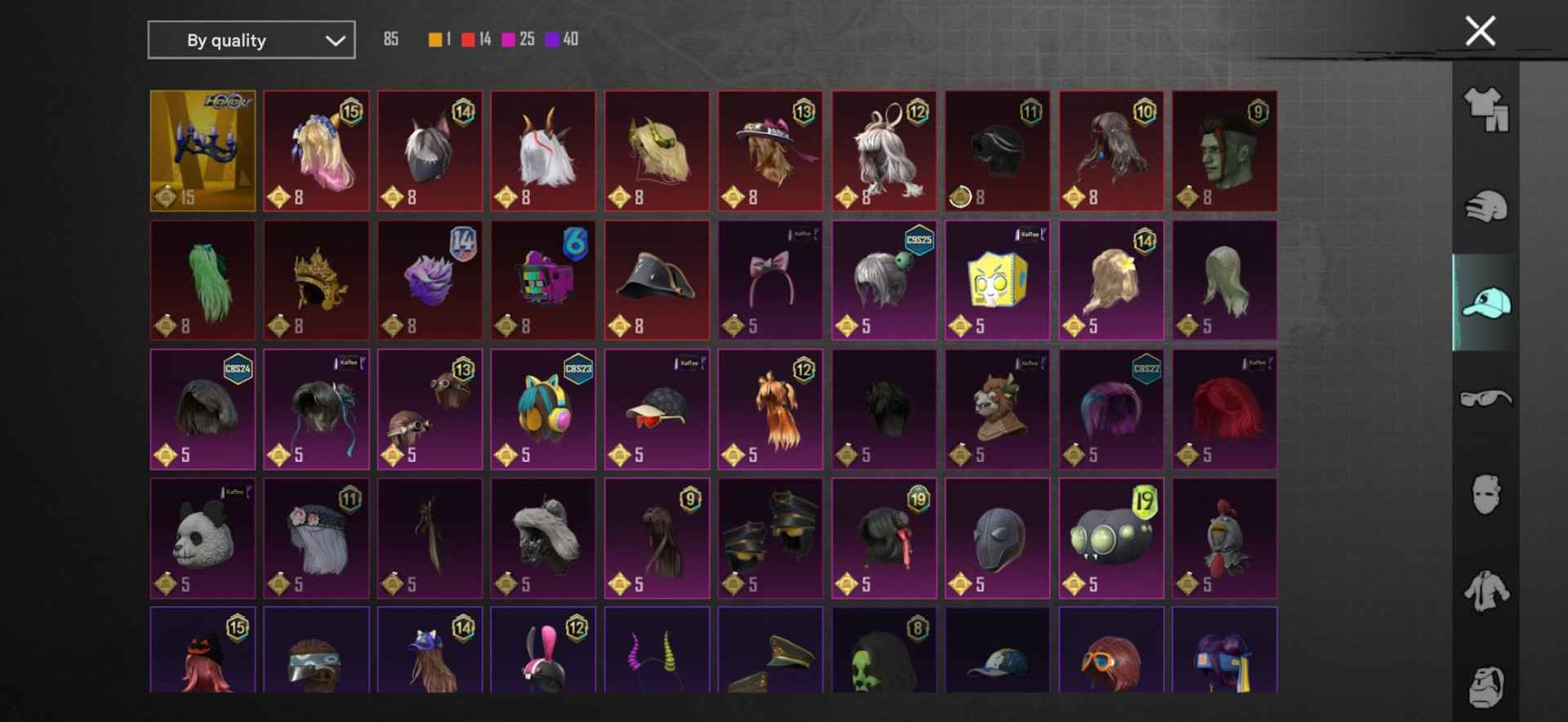Viewport: 1568px width, 722px height.
Task: Filter by pink quality swatch
Action: point(509,39)
